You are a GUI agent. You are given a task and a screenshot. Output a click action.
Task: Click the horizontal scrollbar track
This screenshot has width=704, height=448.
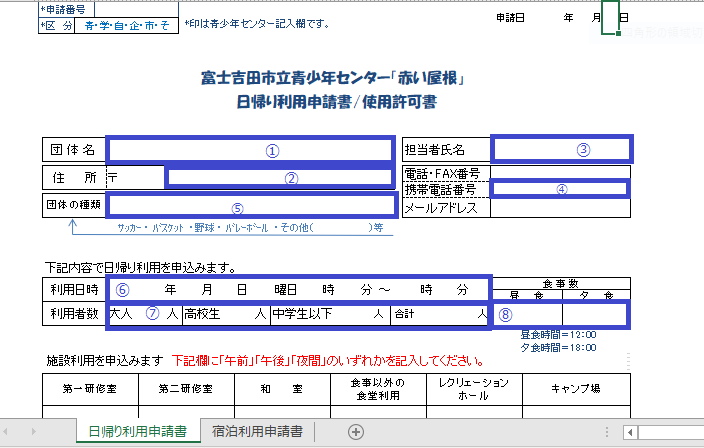click(672, 432)
